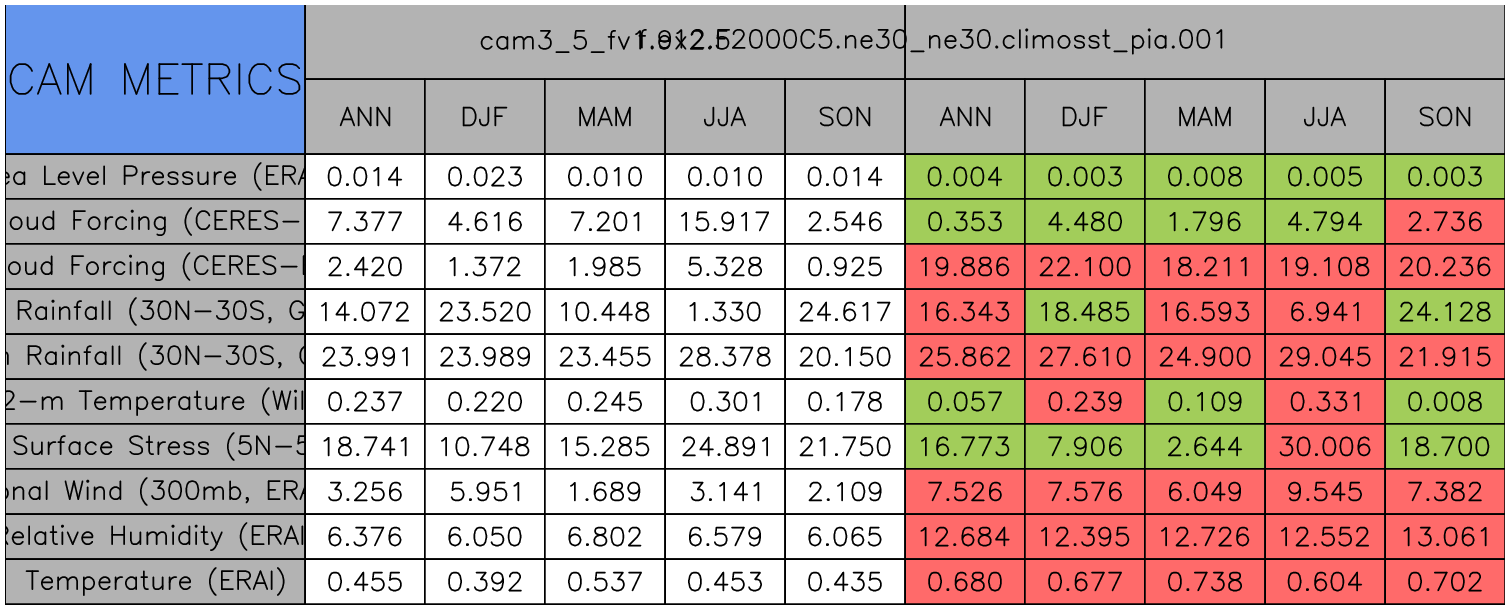Screen dimensions: 1510x610
Task: Select the Sea Level Pressure row label
Action: pyautogui.click(x=155, y=177)
